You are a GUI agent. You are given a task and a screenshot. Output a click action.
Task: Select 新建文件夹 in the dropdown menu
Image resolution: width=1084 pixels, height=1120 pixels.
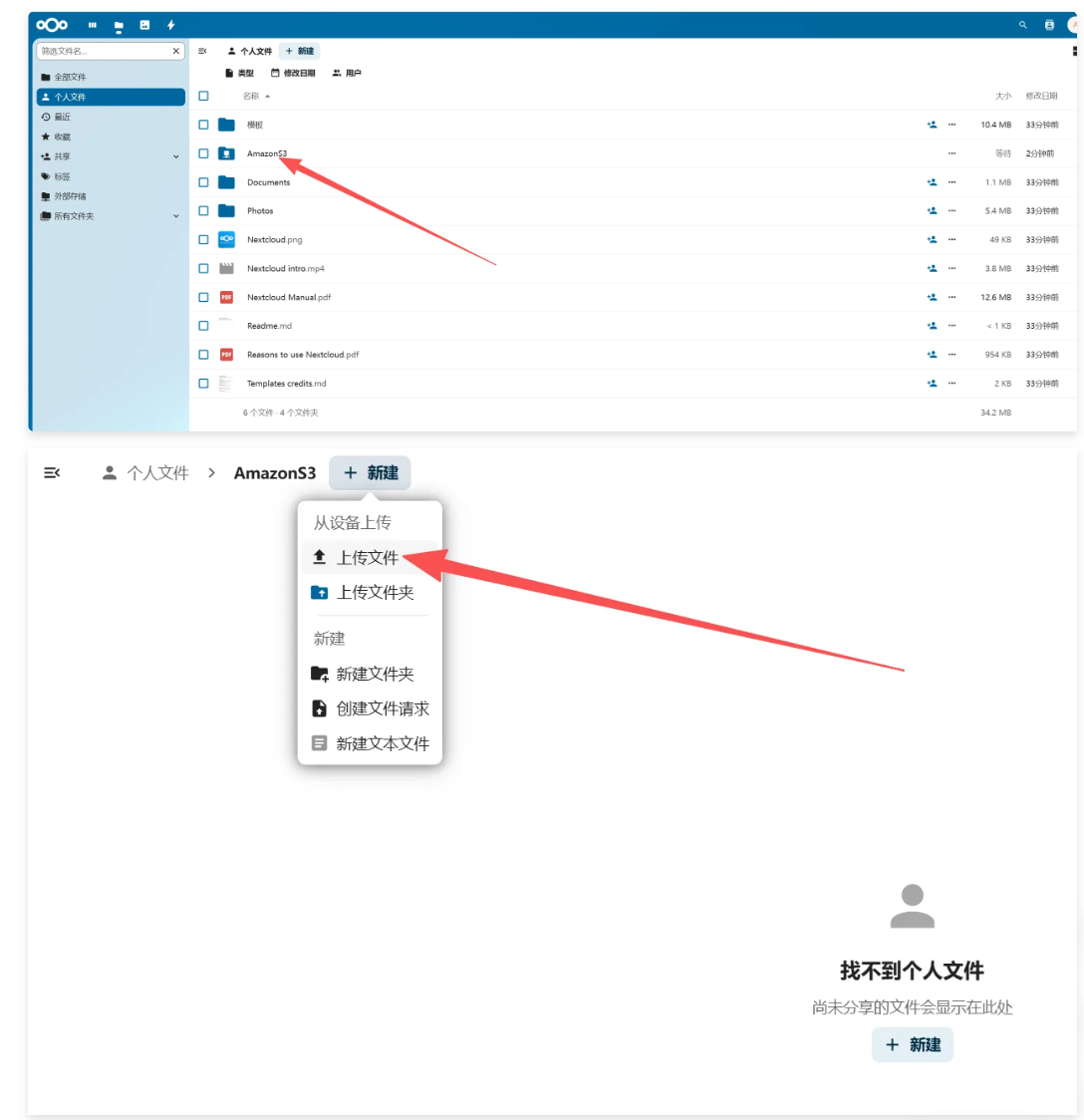[374, 675]
